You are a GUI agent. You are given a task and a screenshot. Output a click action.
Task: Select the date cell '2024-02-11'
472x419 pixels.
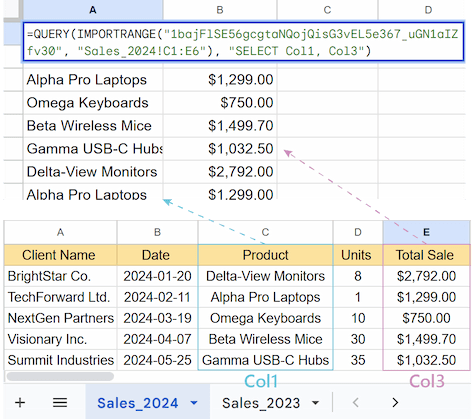(157, 297)
